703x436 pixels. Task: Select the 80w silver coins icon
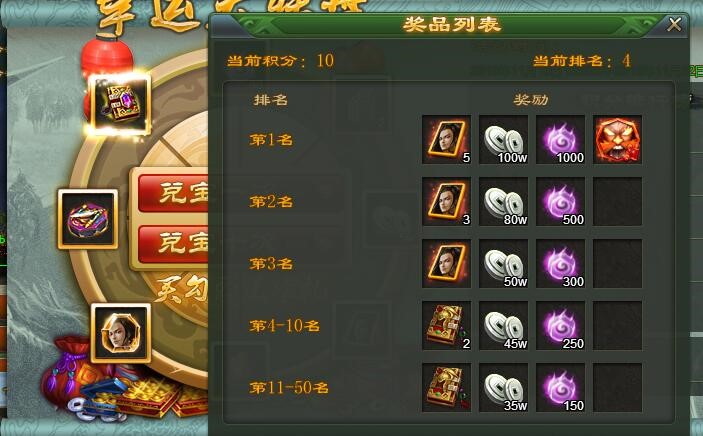503,201
